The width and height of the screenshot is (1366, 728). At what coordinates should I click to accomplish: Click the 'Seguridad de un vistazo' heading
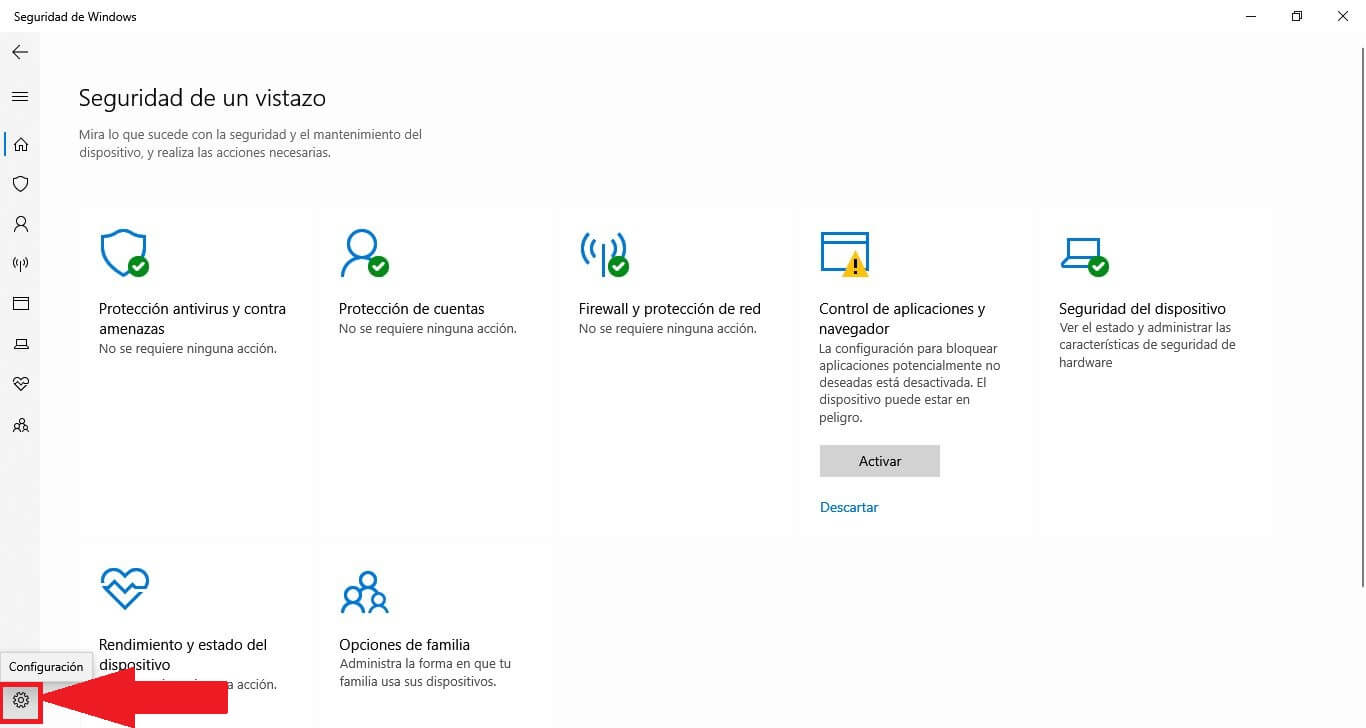click(x=202, y=98)
